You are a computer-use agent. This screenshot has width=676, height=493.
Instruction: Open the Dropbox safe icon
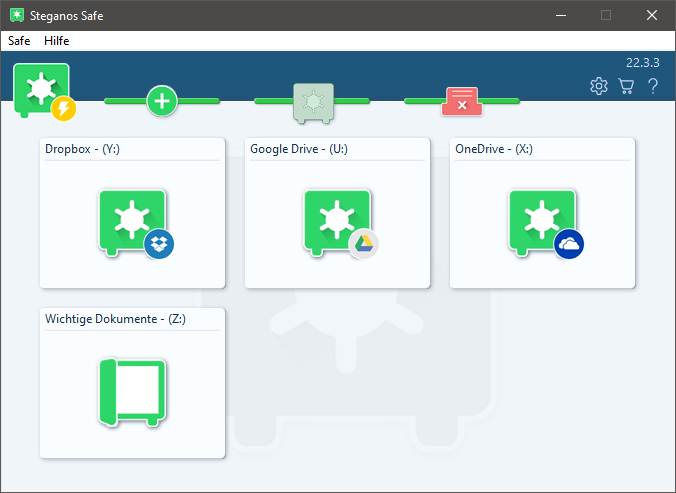pyautogui.click(x=136, y=223)
